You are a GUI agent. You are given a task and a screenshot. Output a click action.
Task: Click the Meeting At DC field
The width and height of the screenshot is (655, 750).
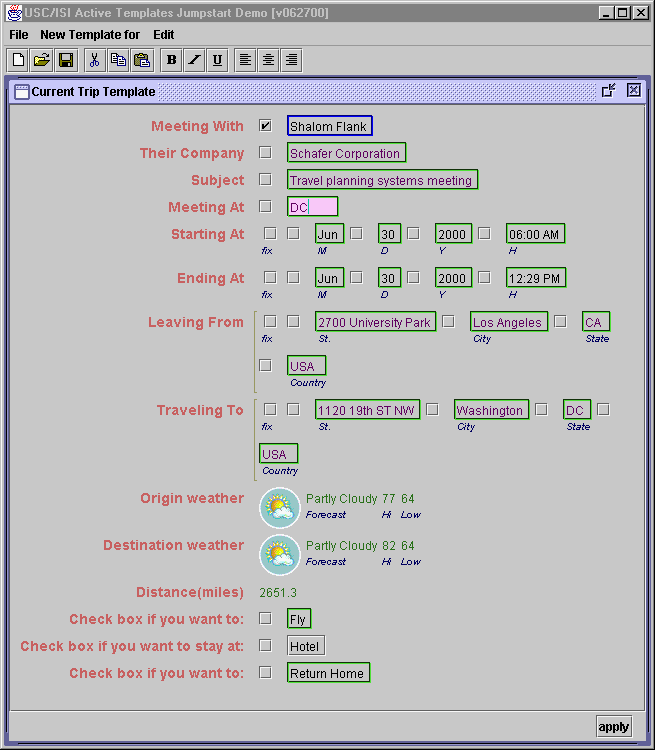tap(312, 207)
